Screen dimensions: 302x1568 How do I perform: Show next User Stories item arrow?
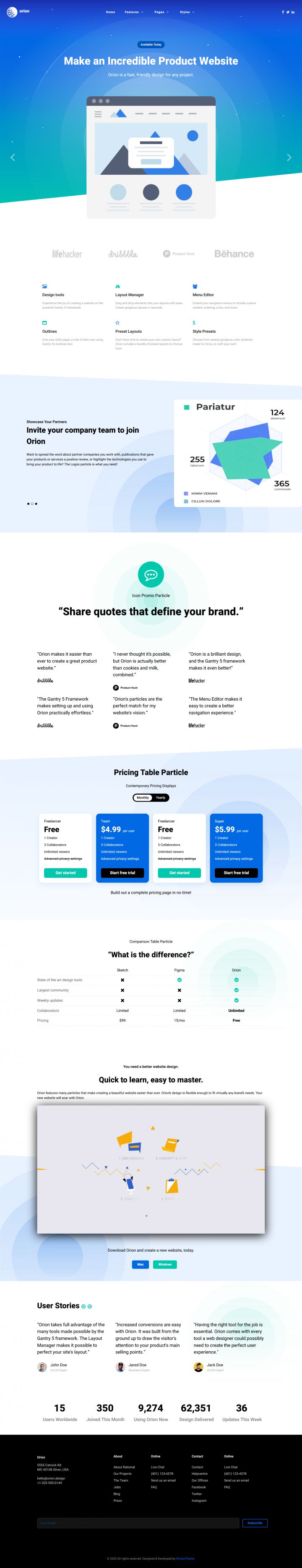click(x=90, y=1307)
